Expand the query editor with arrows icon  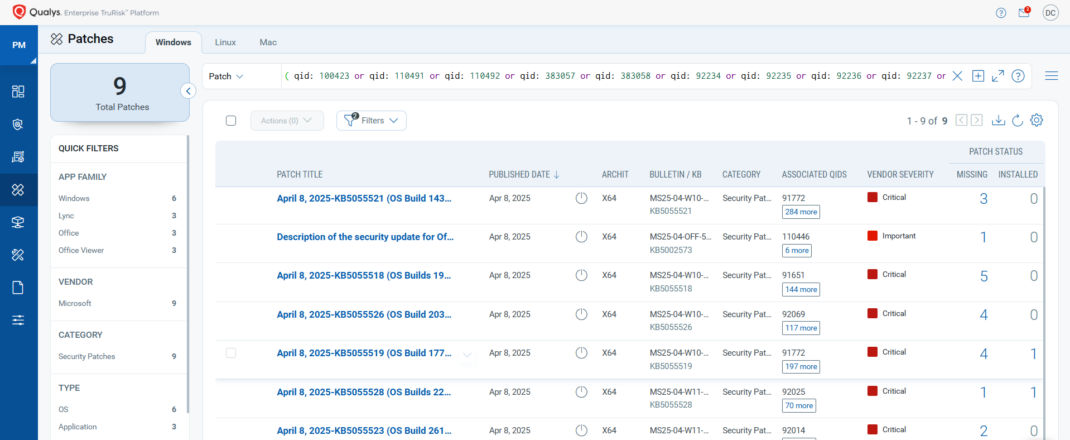coord(998,76)
